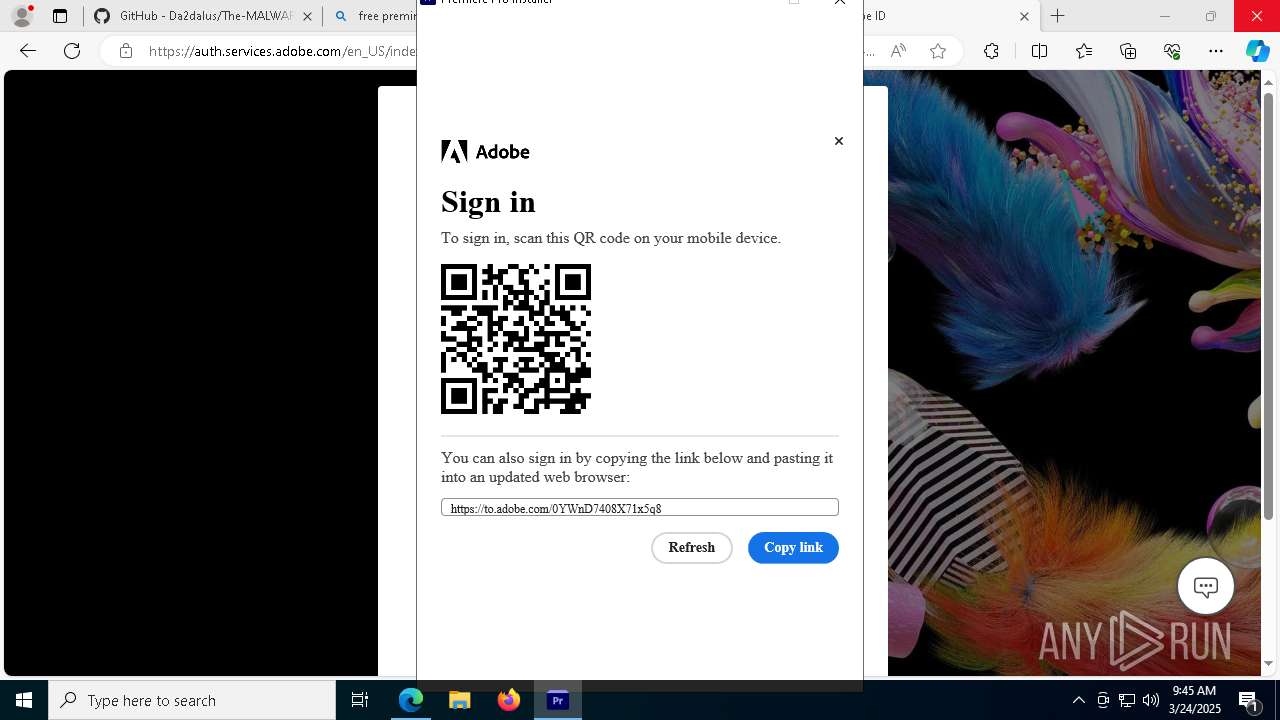Click the page vertical scrollbar
This screenshot has width=1280, height=720.
pos(1269,305)
